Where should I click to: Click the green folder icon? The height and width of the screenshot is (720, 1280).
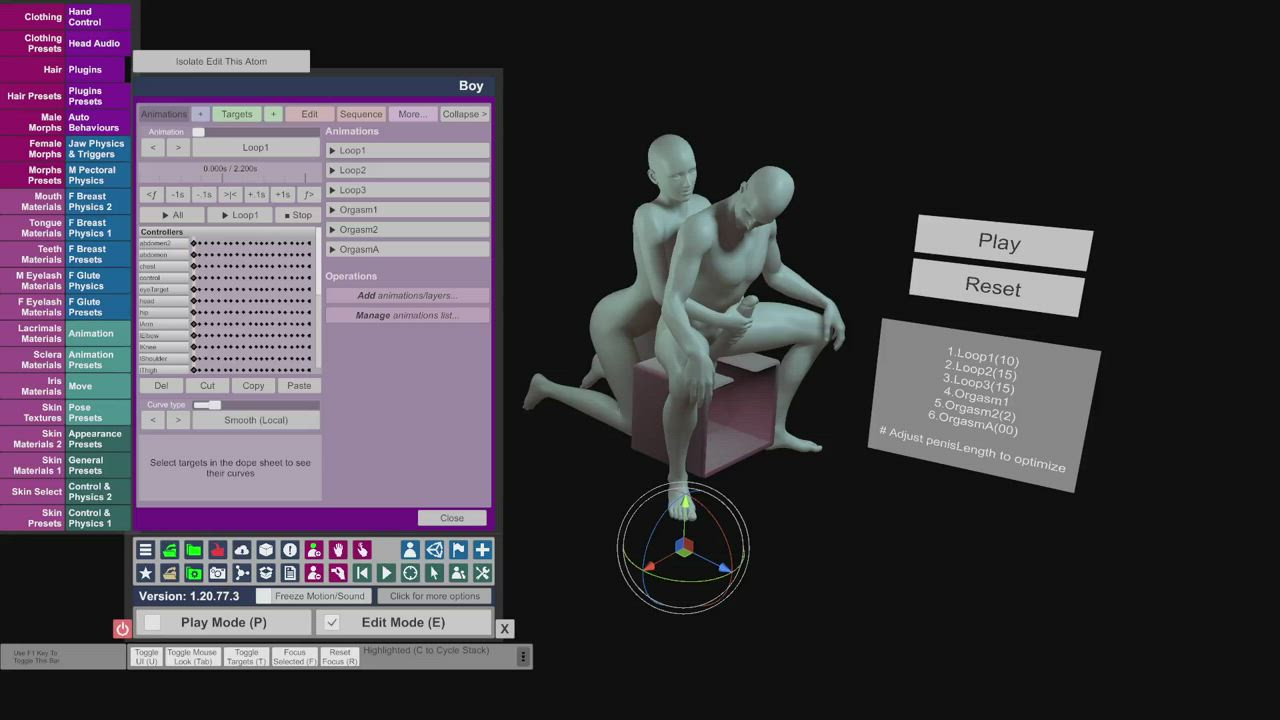pyautogui.click(x=193, y=550)
